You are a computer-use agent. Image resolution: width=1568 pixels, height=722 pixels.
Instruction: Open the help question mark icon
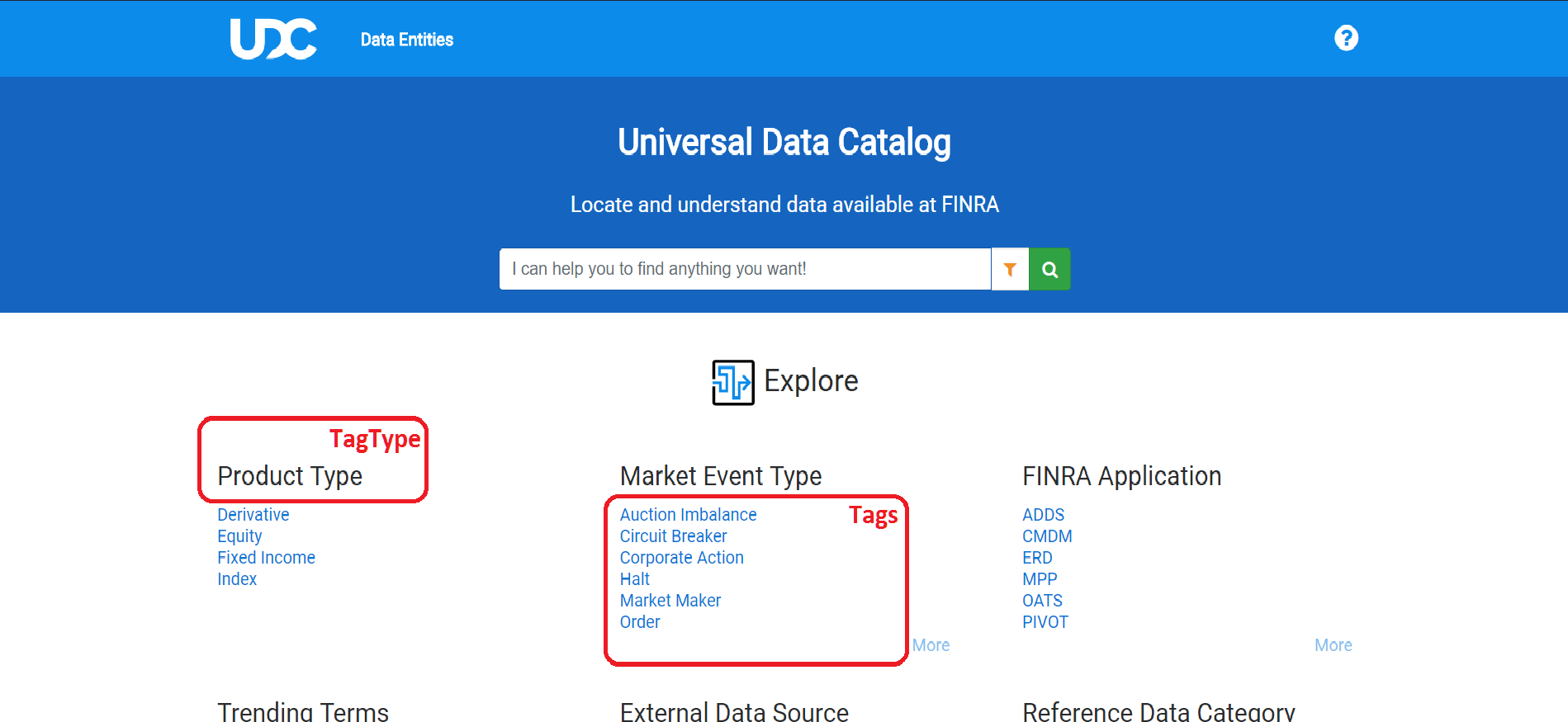pos(1346,38)
